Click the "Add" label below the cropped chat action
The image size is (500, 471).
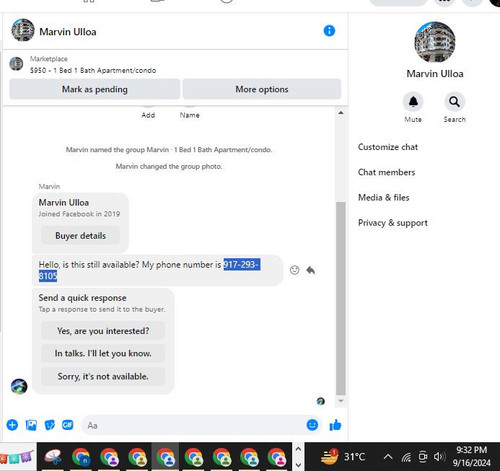pyautogui.click(x=148, y=115)
